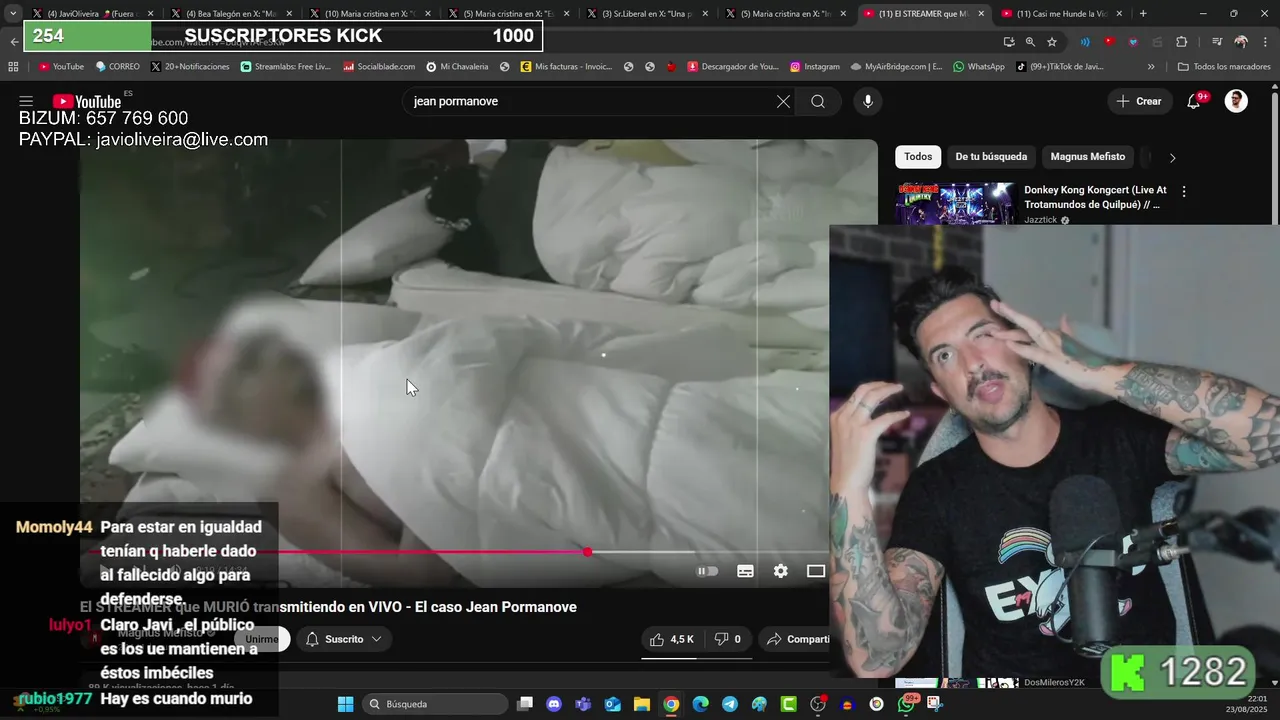Open video settings gear
Screen dimensions: 1280x720
[781, 571]
